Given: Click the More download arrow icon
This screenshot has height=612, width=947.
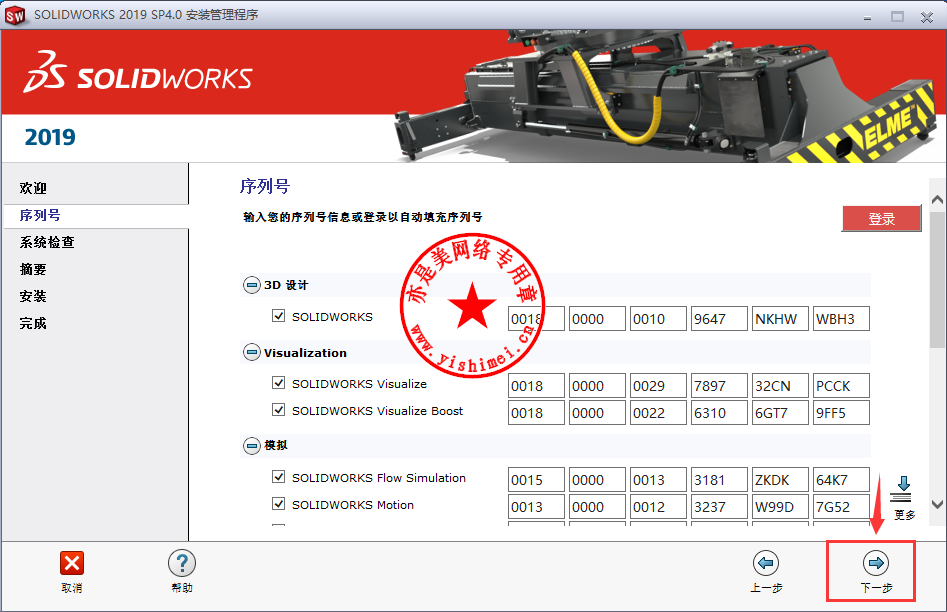Looking at the screenshot, I should click(904, 489).
